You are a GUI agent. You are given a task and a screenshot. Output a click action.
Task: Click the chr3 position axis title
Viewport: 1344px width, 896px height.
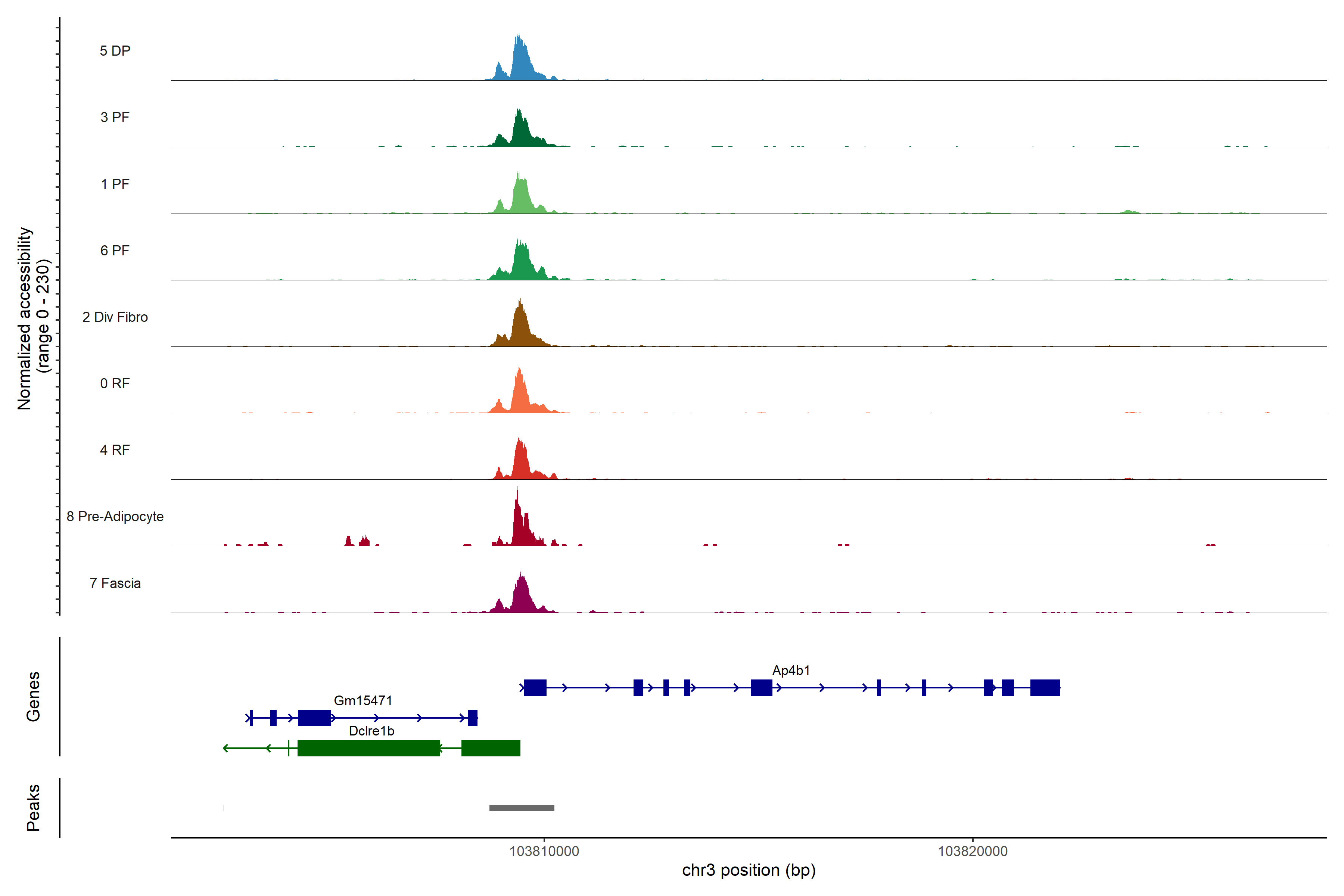coord(749,870)
